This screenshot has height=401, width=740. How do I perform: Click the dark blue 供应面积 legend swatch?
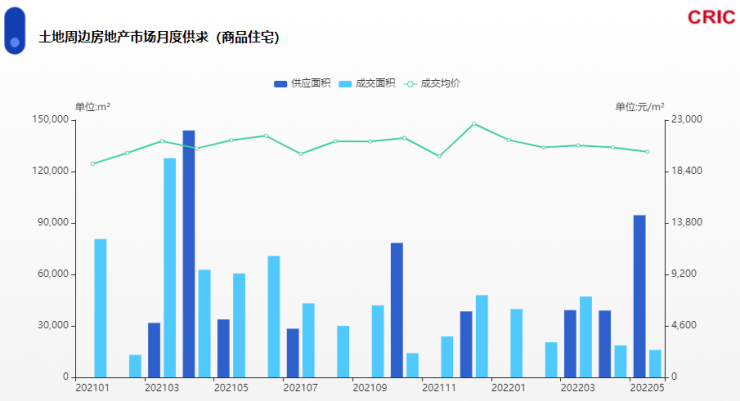(x=280, y=84)
